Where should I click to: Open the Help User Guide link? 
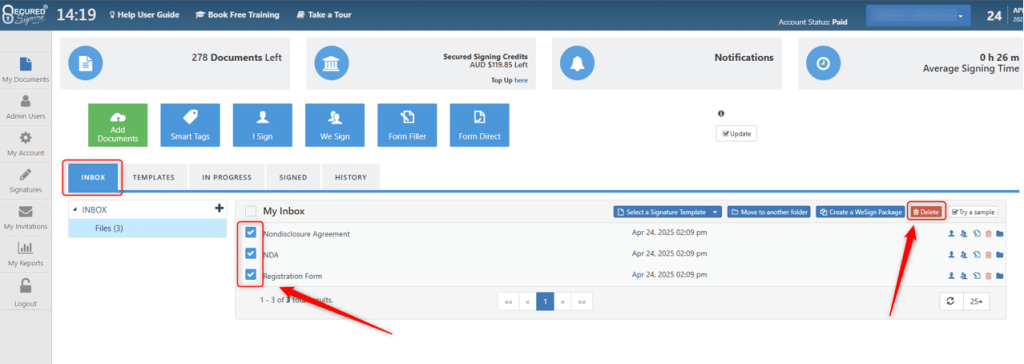pyautogui.click(x=144, y=15)
